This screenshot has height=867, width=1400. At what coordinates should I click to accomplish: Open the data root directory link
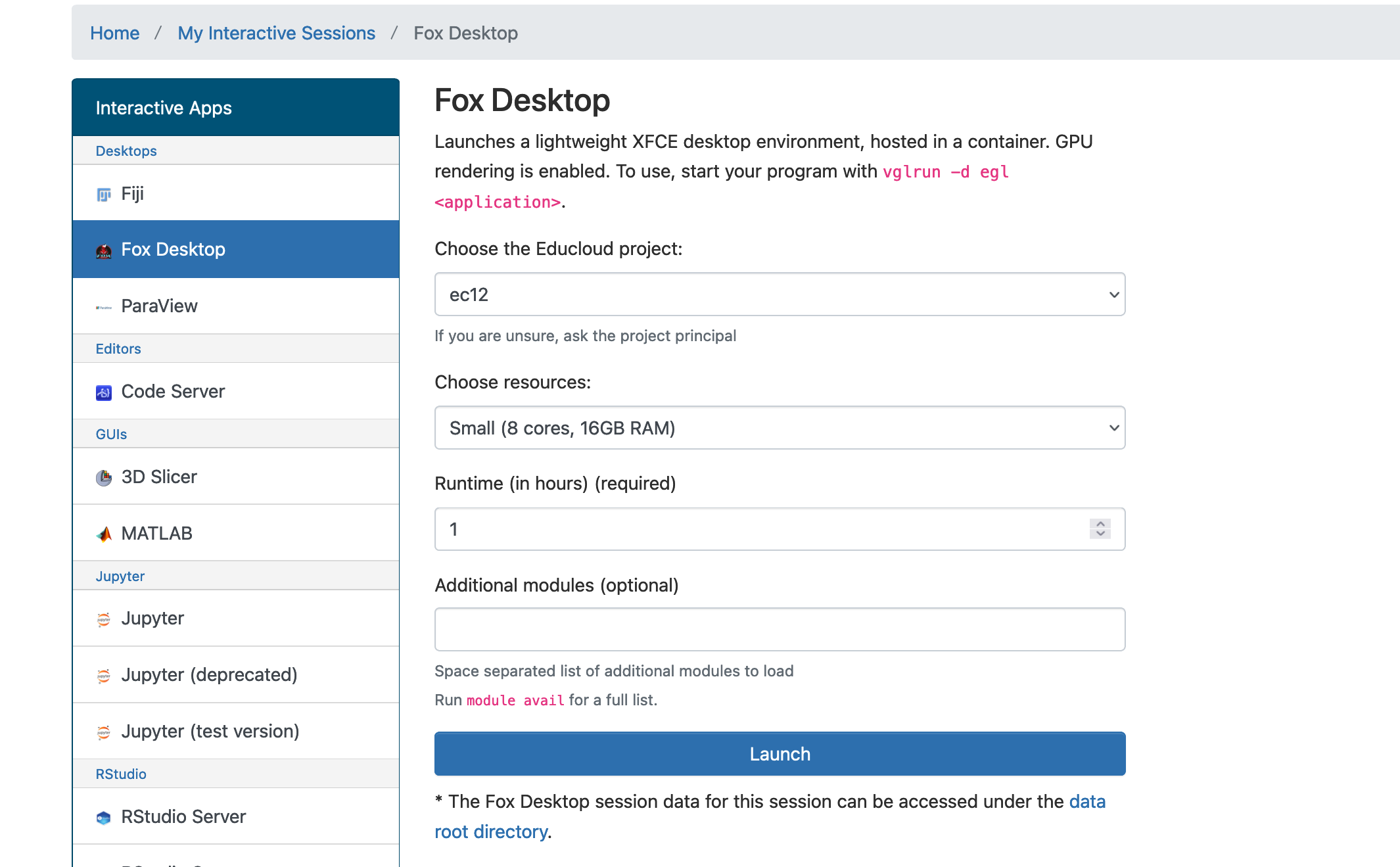pyautogui.click(x=770, y=816)
